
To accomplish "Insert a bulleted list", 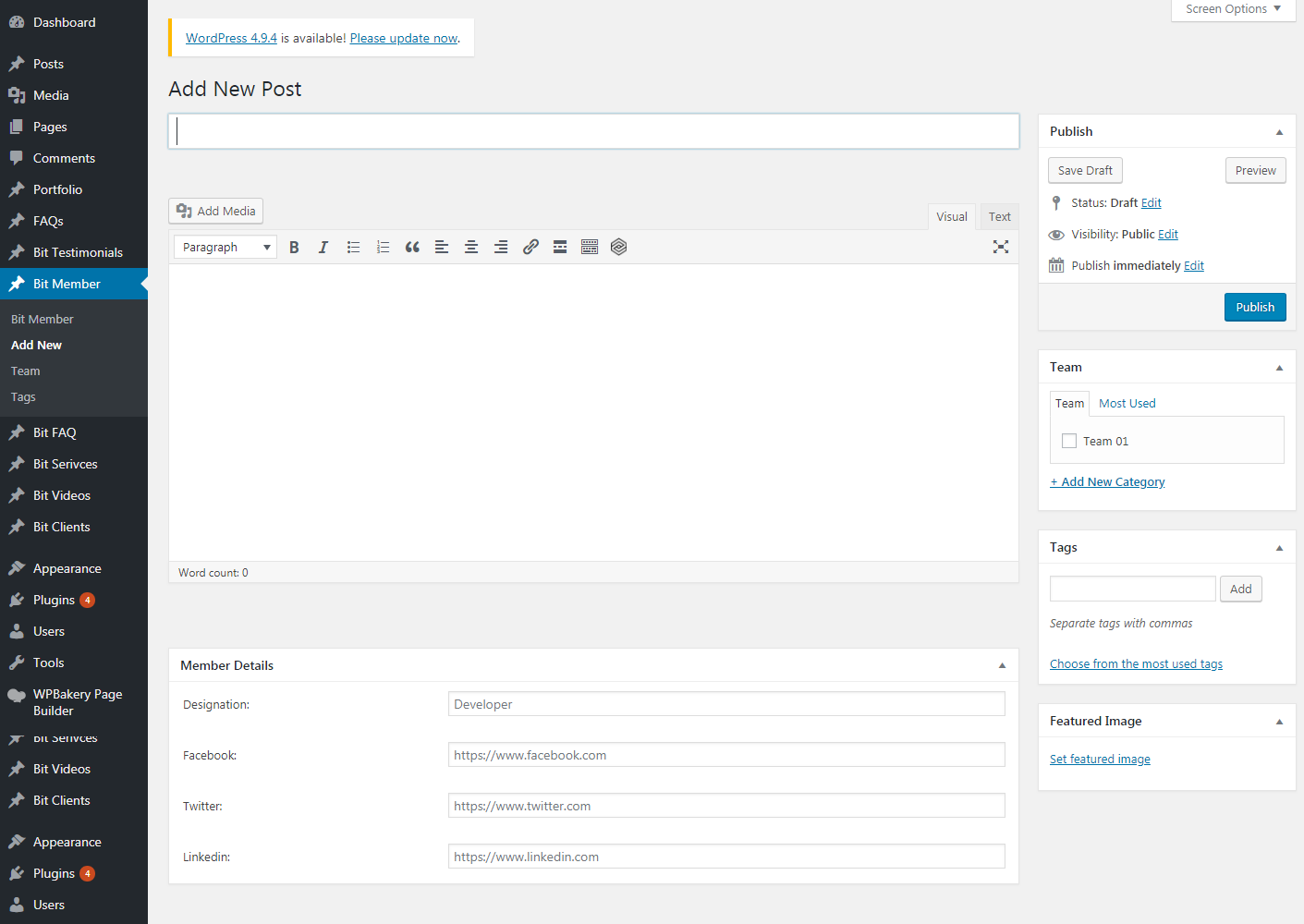I will point(353,248).
